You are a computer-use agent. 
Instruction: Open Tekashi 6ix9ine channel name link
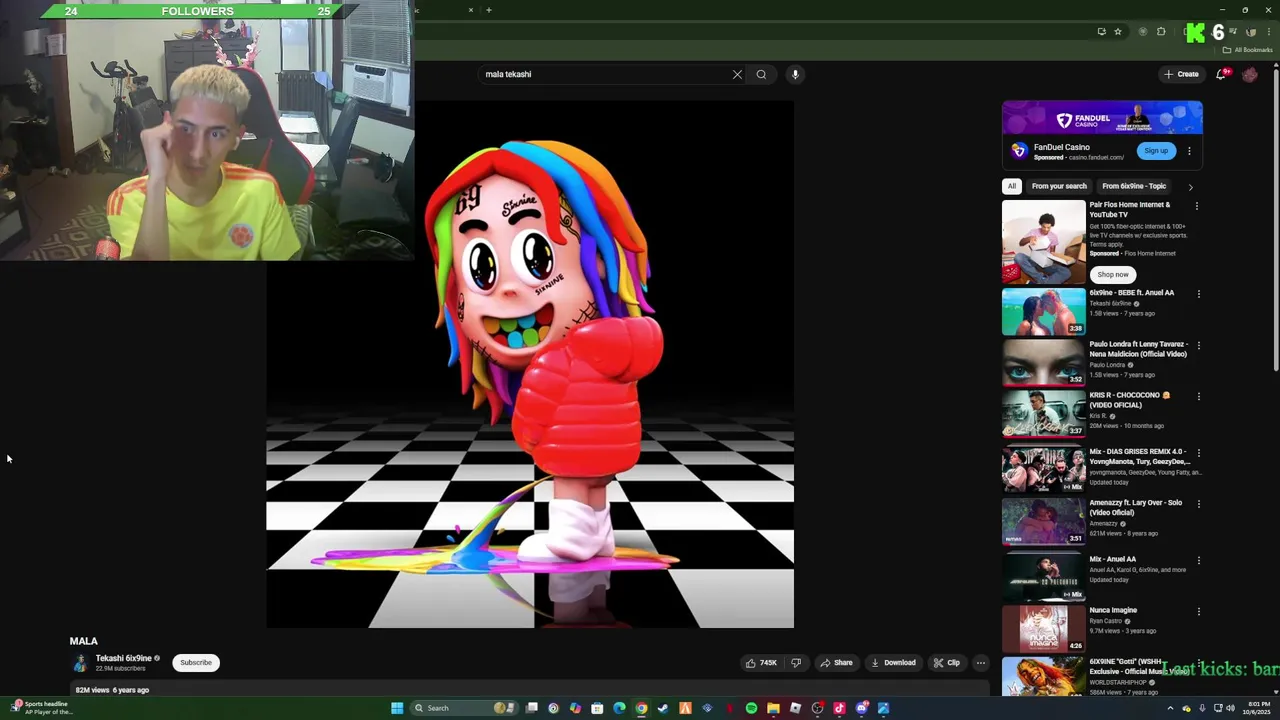[x=124, y=658]
